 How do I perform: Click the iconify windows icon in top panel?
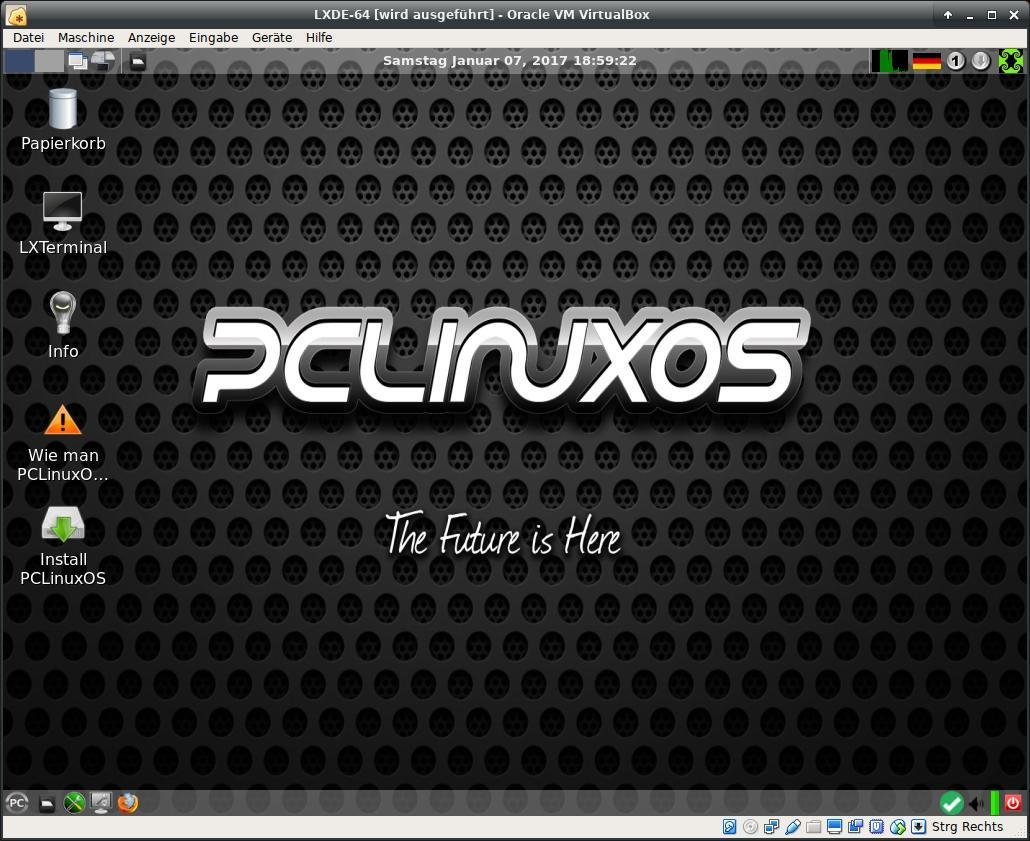point(78,61)
